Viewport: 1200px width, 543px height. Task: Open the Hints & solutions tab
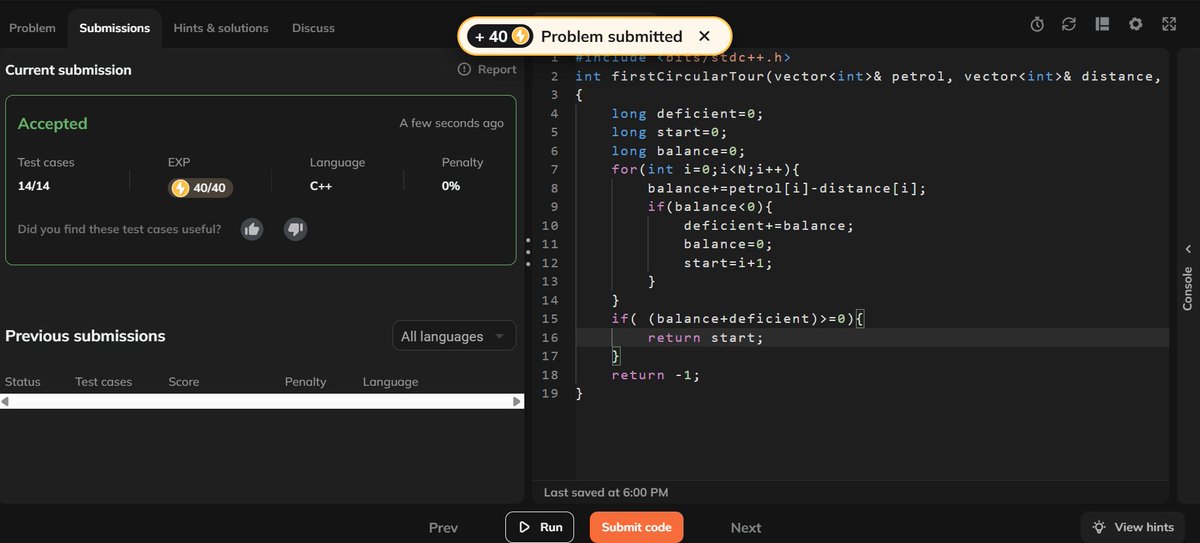point(221,28)
